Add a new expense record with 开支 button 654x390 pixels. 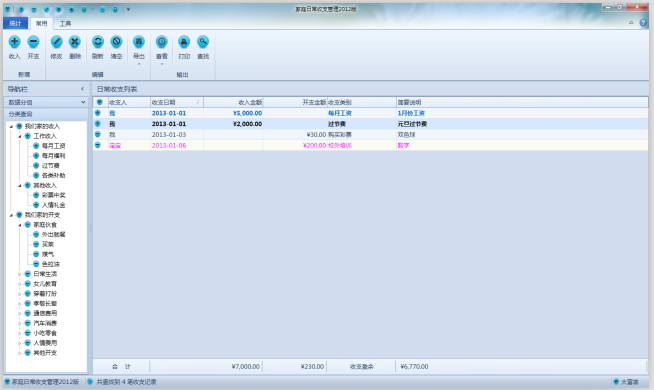tap(33, 42)
